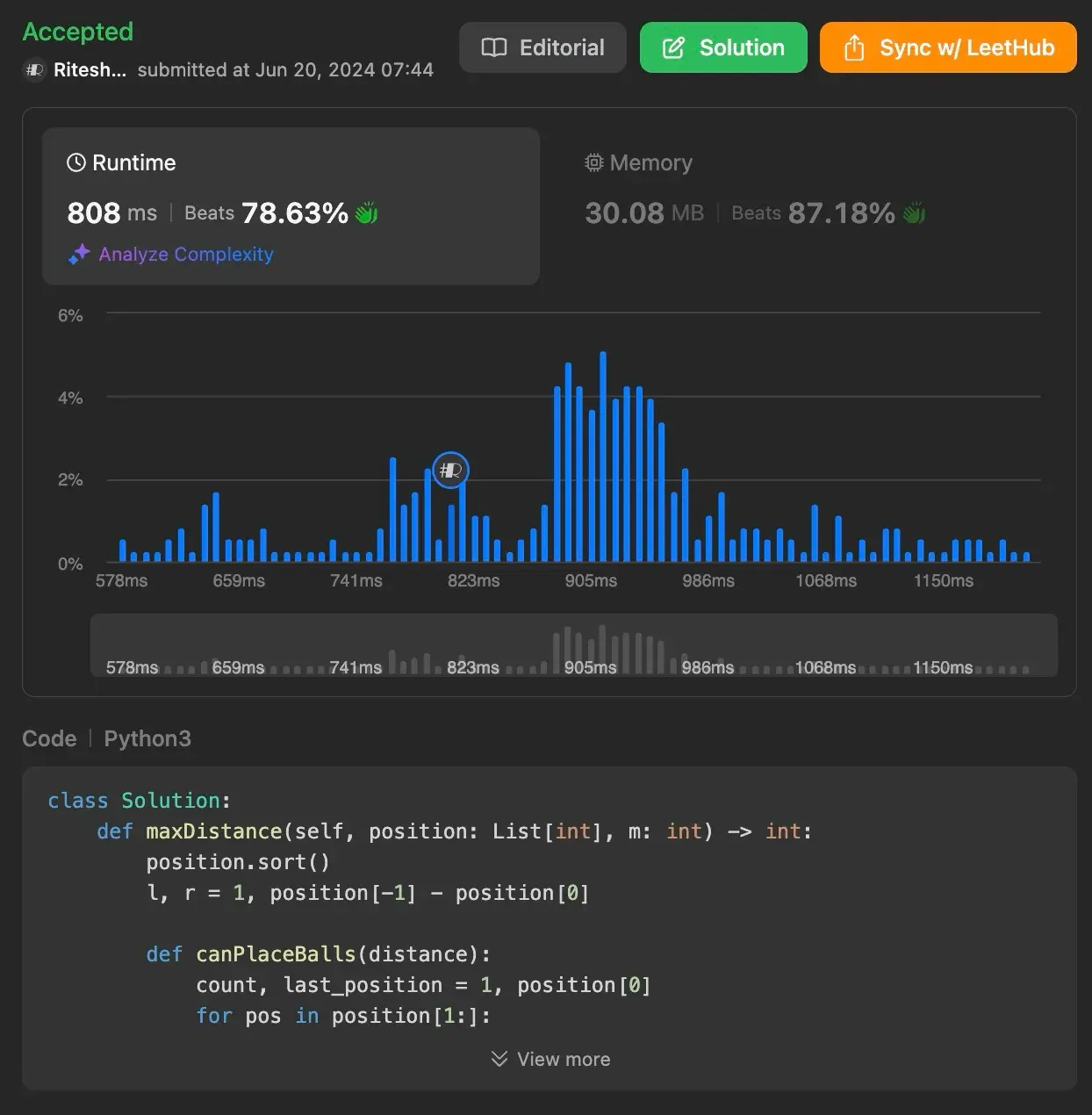Click the tallest bar in the runtime histogram
This screenshot has width=1092, height=1115.
pos(602,457)
